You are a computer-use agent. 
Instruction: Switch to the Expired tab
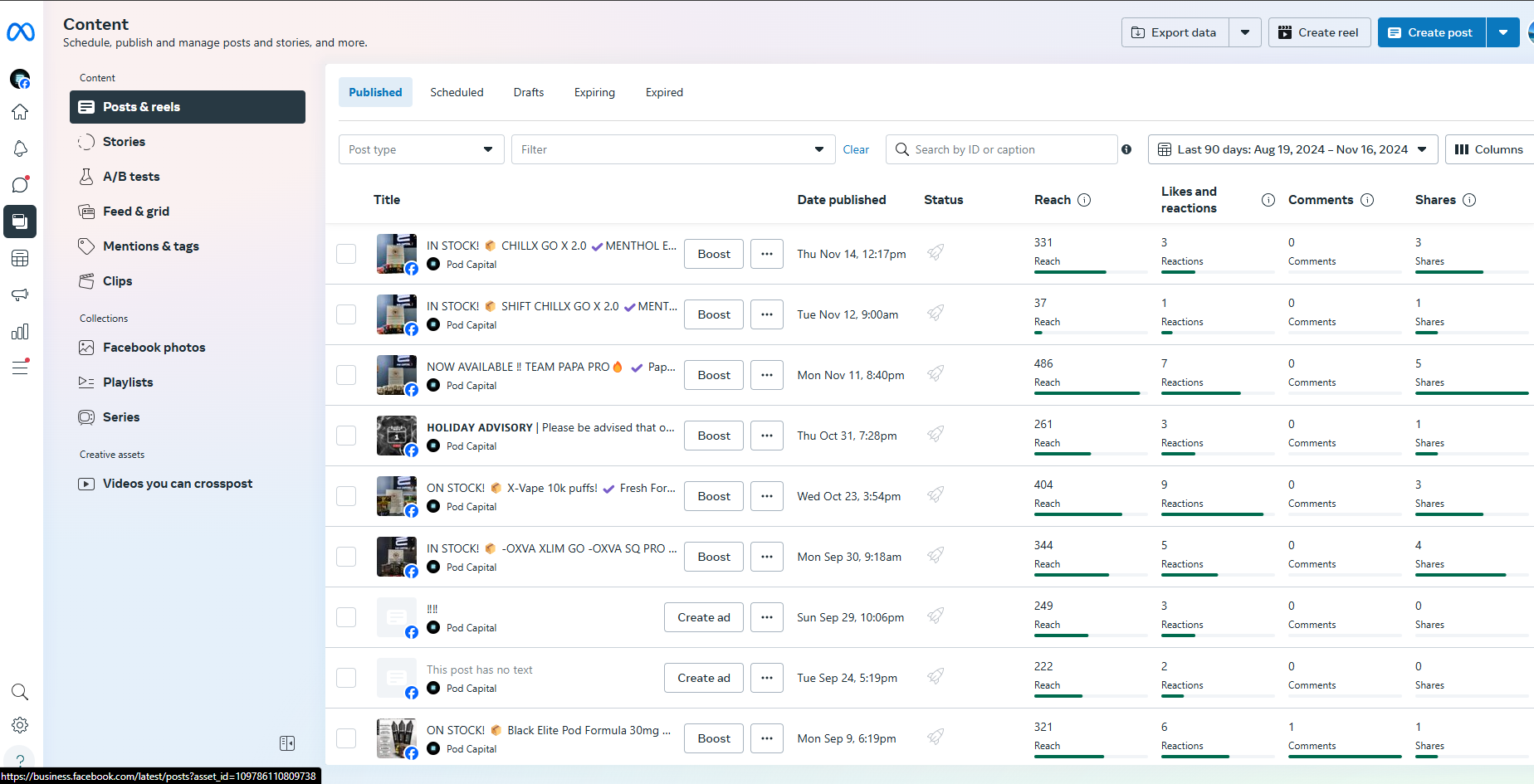[x=664, y=92]
